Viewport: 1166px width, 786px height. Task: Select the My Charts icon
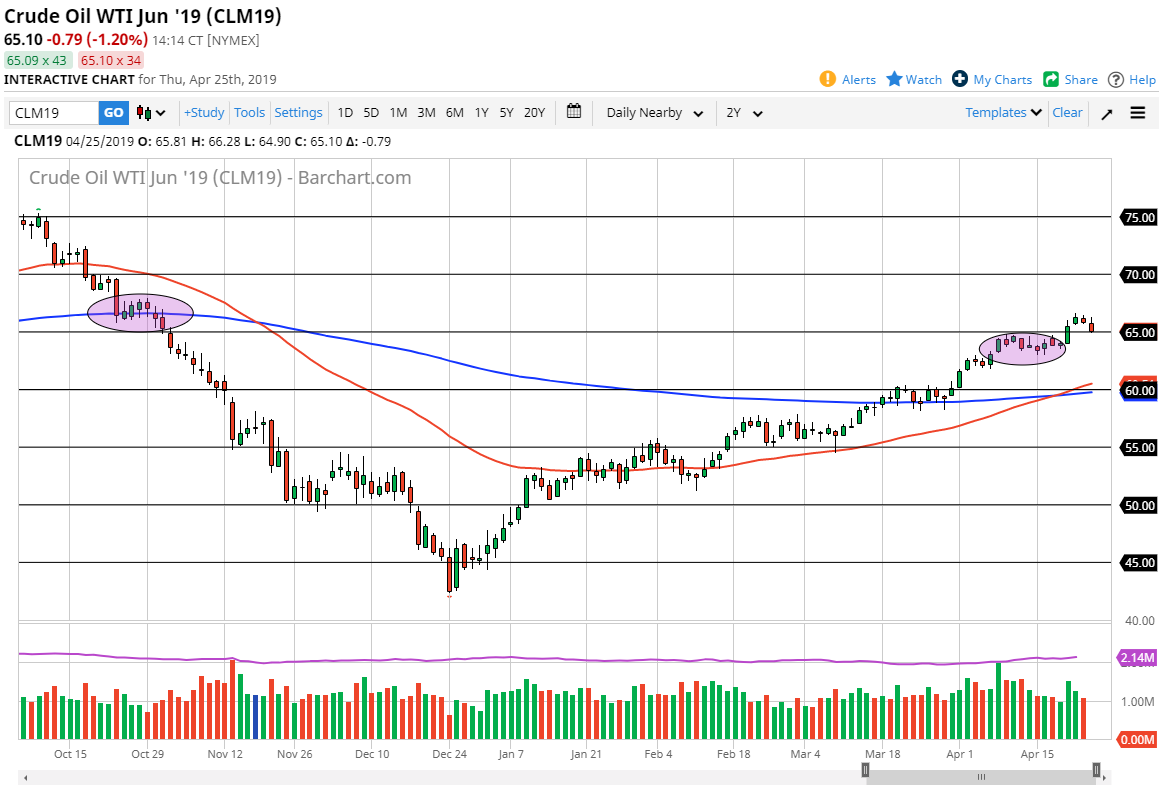click(961, 79)
